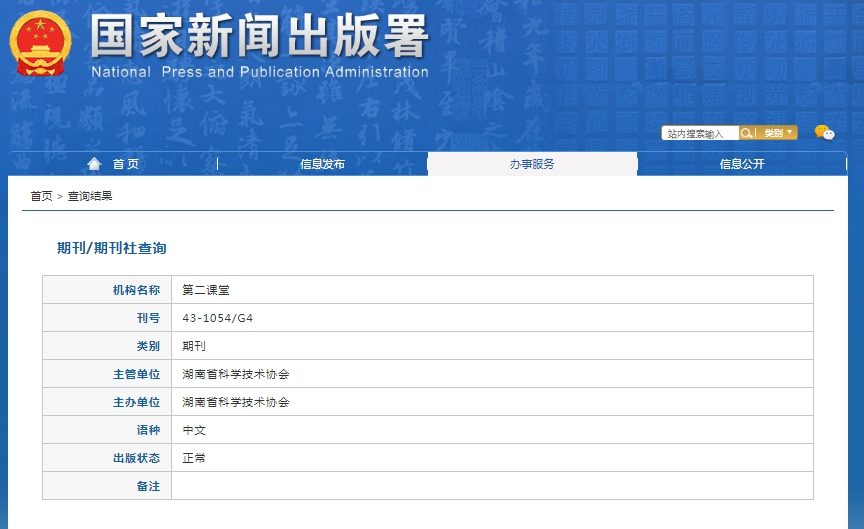The width and height of the screenshot is (864, 529).
Task: Click the National Press and Publication Administration subtitle
Action: 260,72
